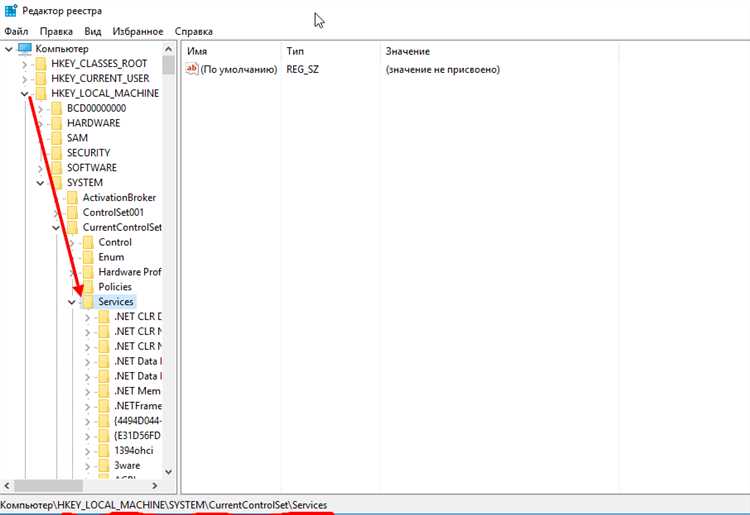Click the SOFTWARE folder icon
The height and width of the screenshot is (515, 750).
[56, 168]
